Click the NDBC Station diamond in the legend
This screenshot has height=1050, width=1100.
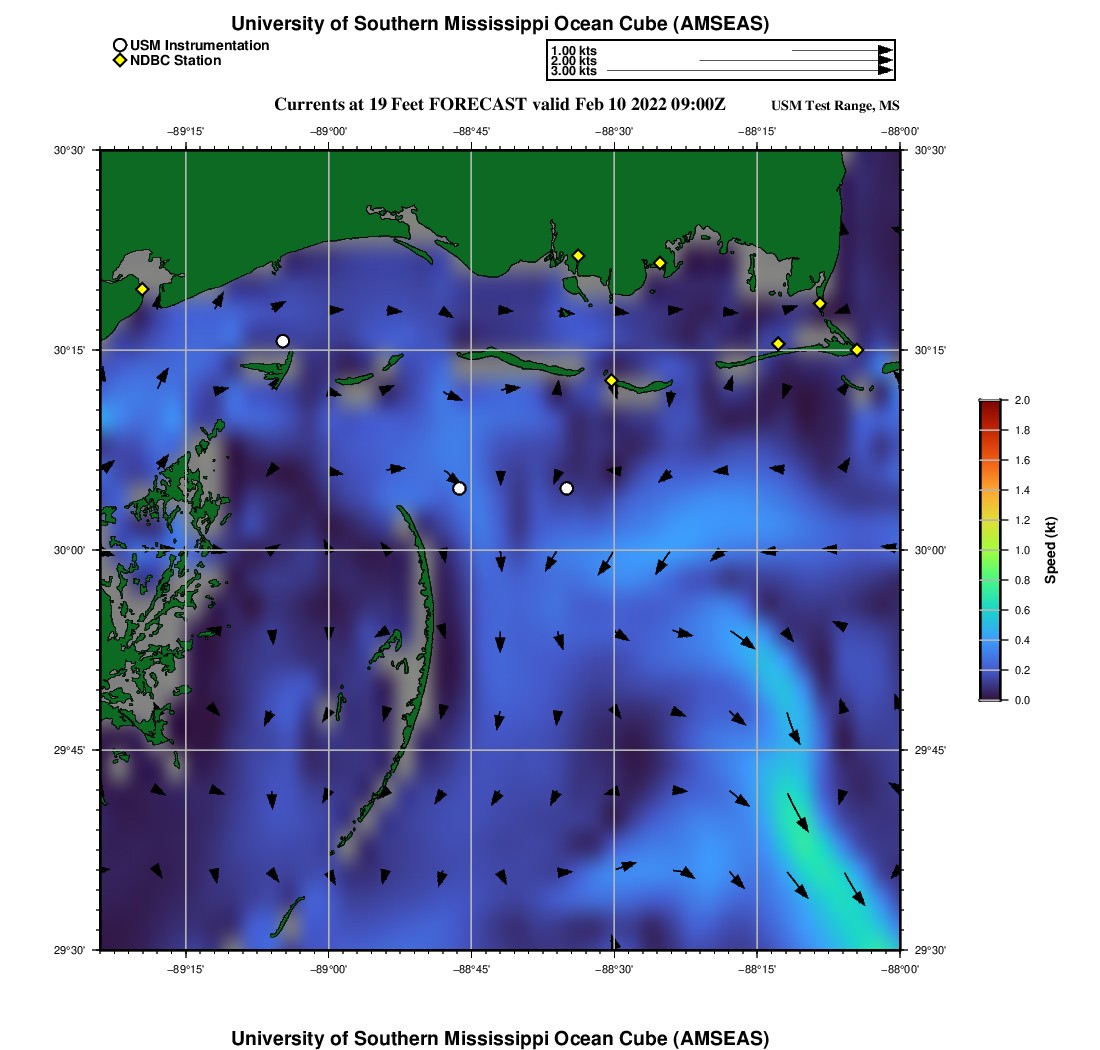(120, 60)
